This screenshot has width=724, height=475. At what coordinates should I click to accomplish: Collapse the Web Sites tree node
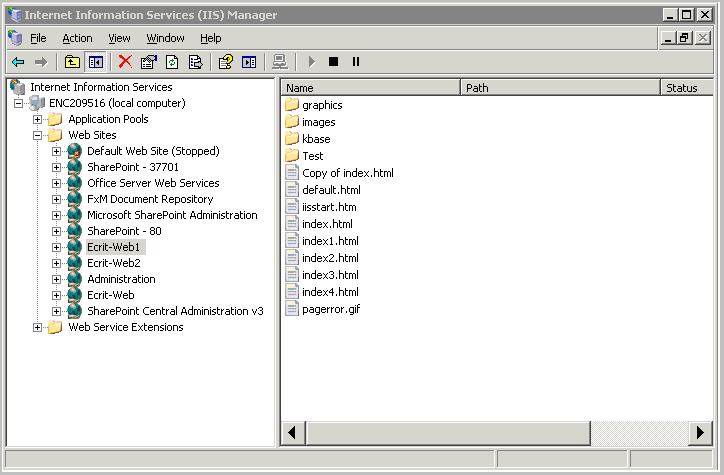[x=38, y=135]
